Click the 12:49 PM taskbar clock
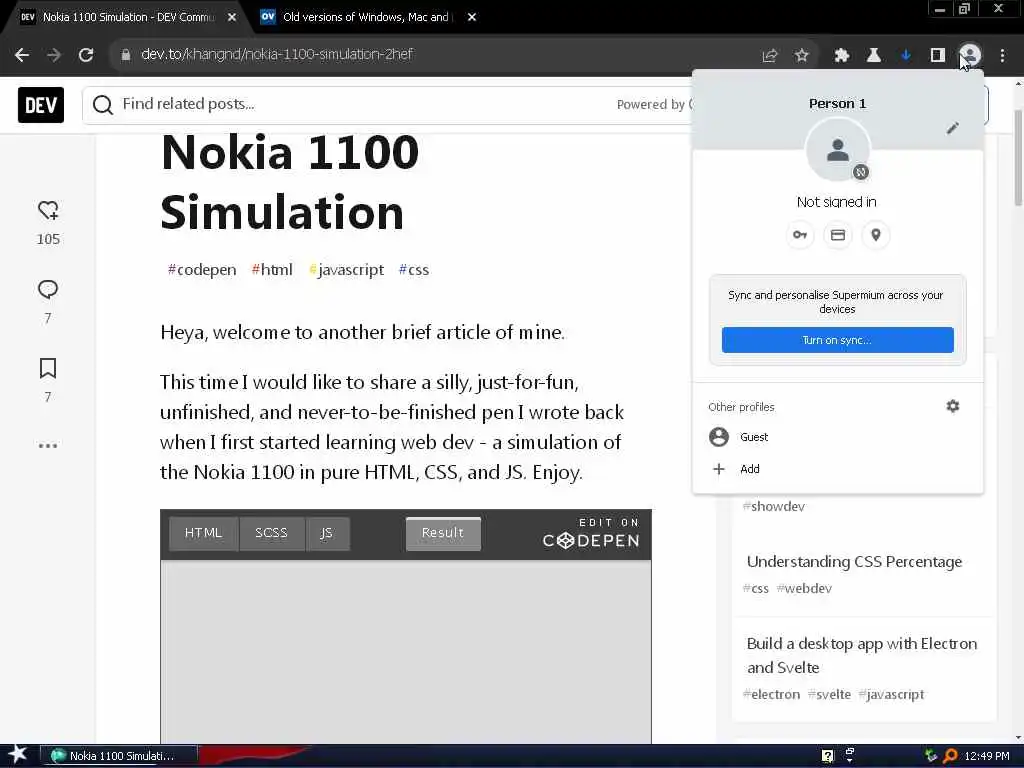The width and height of the screenshot is (1024, 768). [987, 756]
